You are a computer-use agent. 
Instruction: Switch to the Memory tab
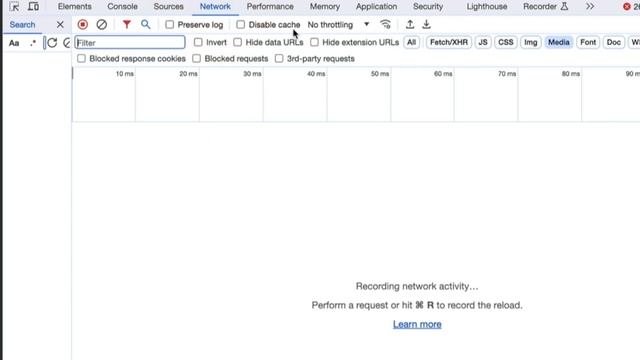[x=325, y=7]
